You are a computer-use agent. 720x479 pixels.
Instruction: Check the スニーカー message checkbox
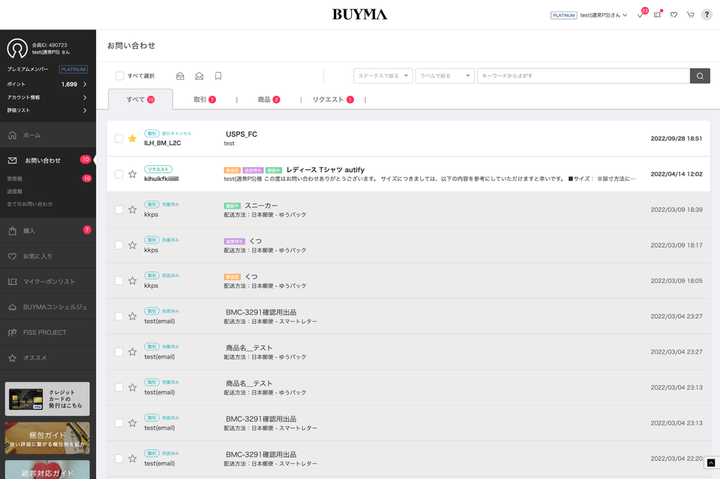coord(118,209)
